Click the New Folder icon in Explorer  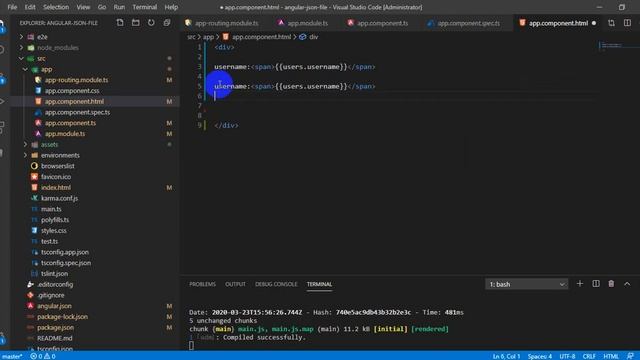(x=136, y=23)
